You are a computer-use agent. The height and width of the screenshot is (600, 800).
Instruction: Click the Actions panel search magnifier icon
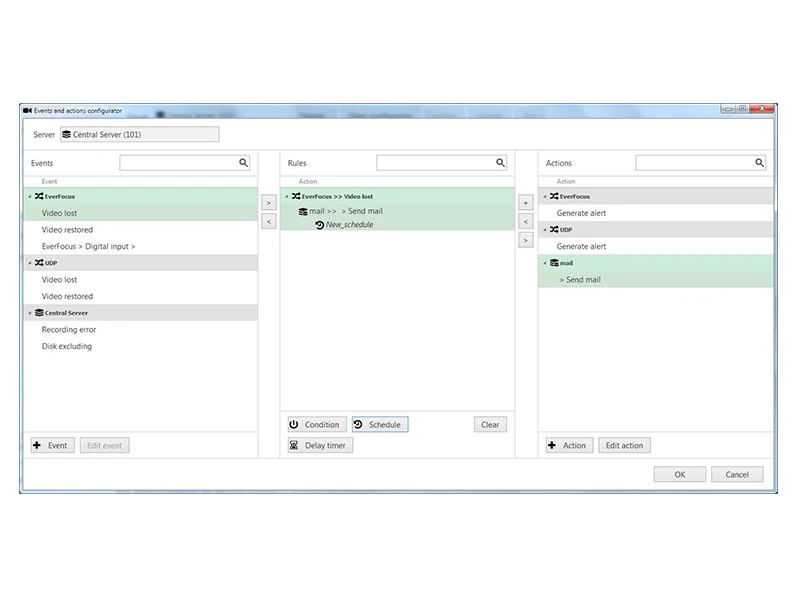coord(759,162)
